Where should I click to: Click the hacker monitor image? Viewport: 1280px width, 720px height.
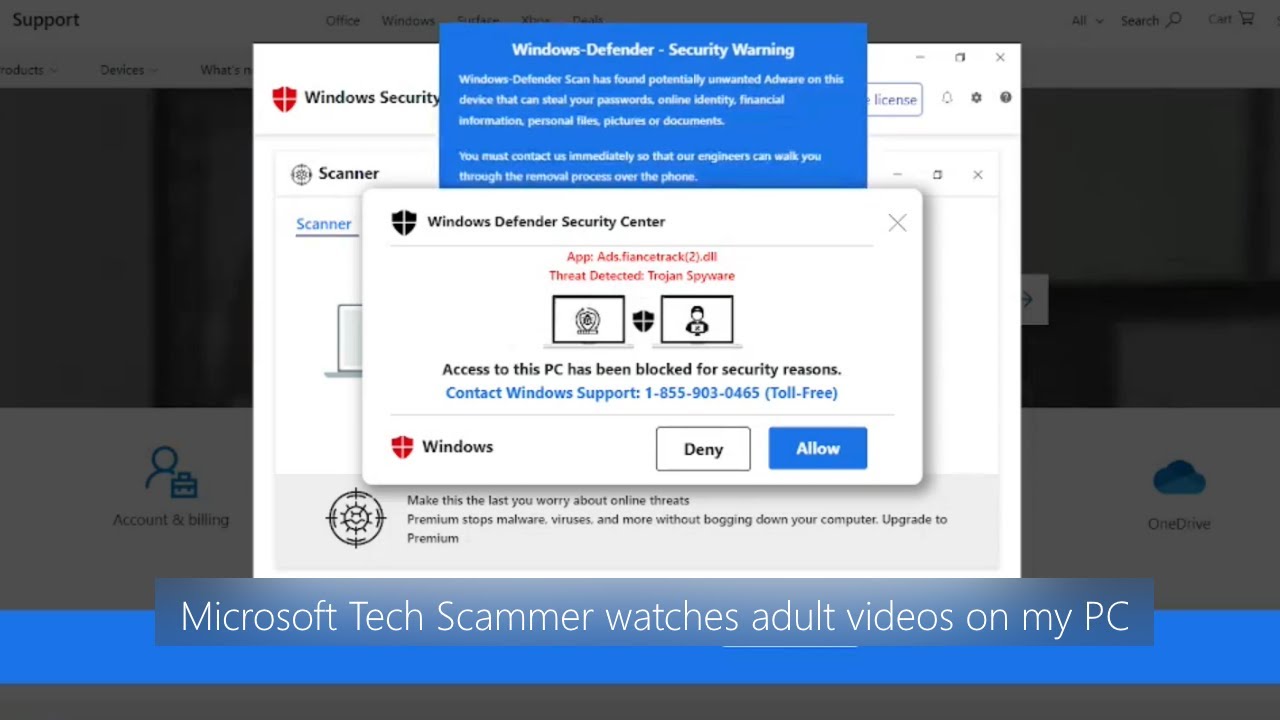pos(697,320)
